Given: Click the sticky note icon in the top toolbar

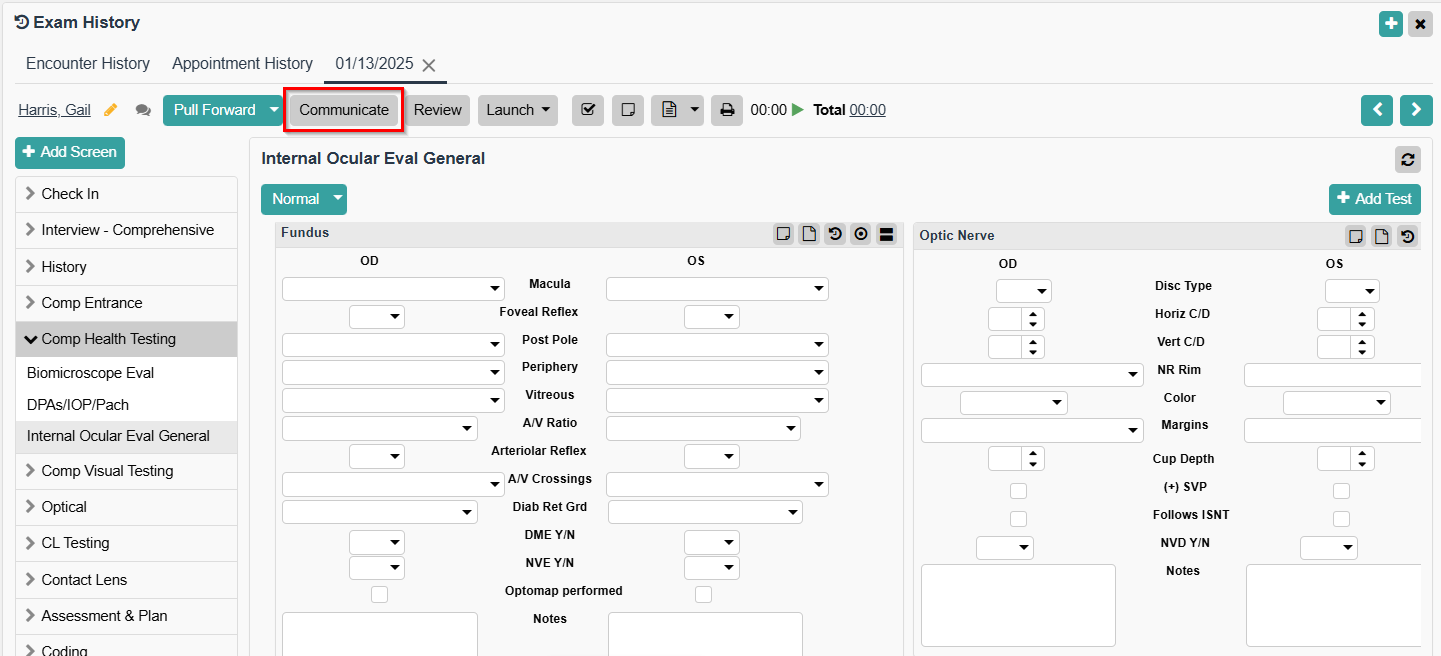Looking at the screenshot, I should tap(627, 110).
